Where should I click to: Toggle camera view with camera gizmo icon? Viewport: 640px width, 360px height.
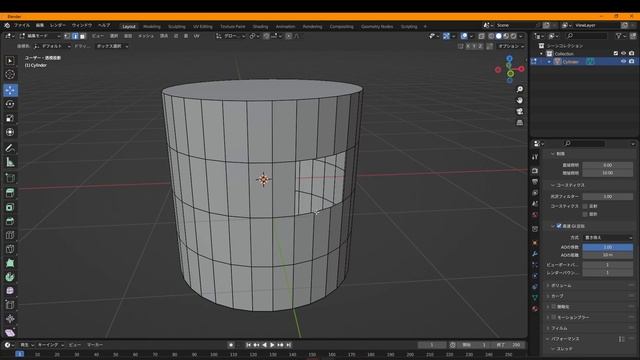click(x=520, y=111)
